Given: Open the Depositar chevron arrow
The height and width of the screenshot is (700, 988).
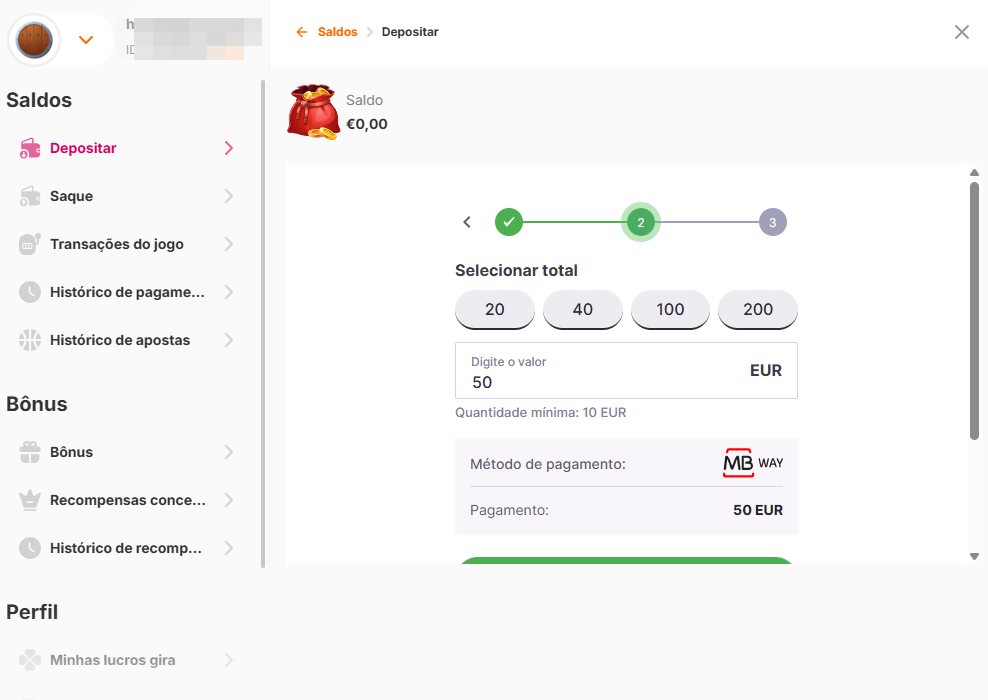Looking at the screenshot, I should coord(229,148).
